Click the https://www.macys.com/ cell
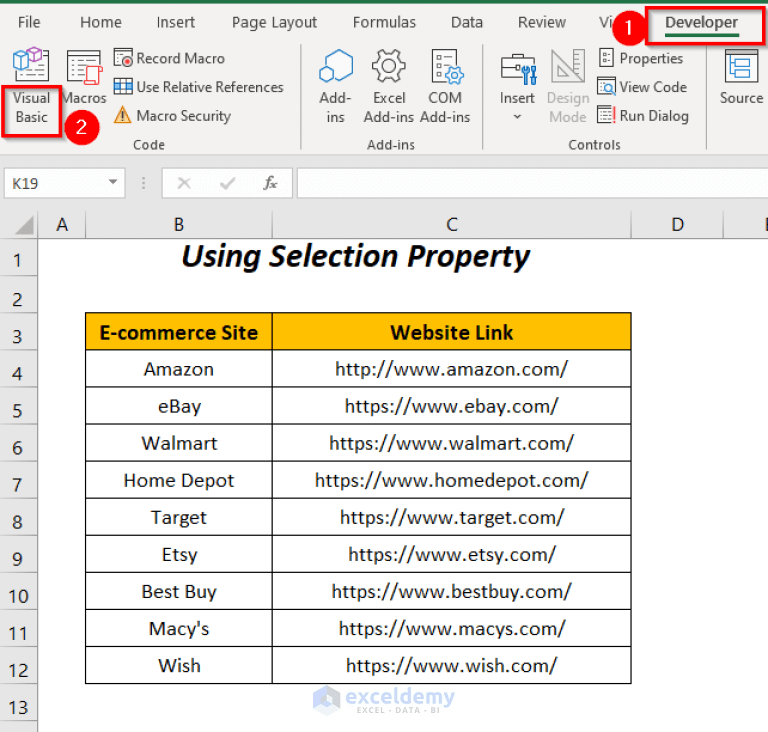The image size is (768, 732). tap(452, 629)
